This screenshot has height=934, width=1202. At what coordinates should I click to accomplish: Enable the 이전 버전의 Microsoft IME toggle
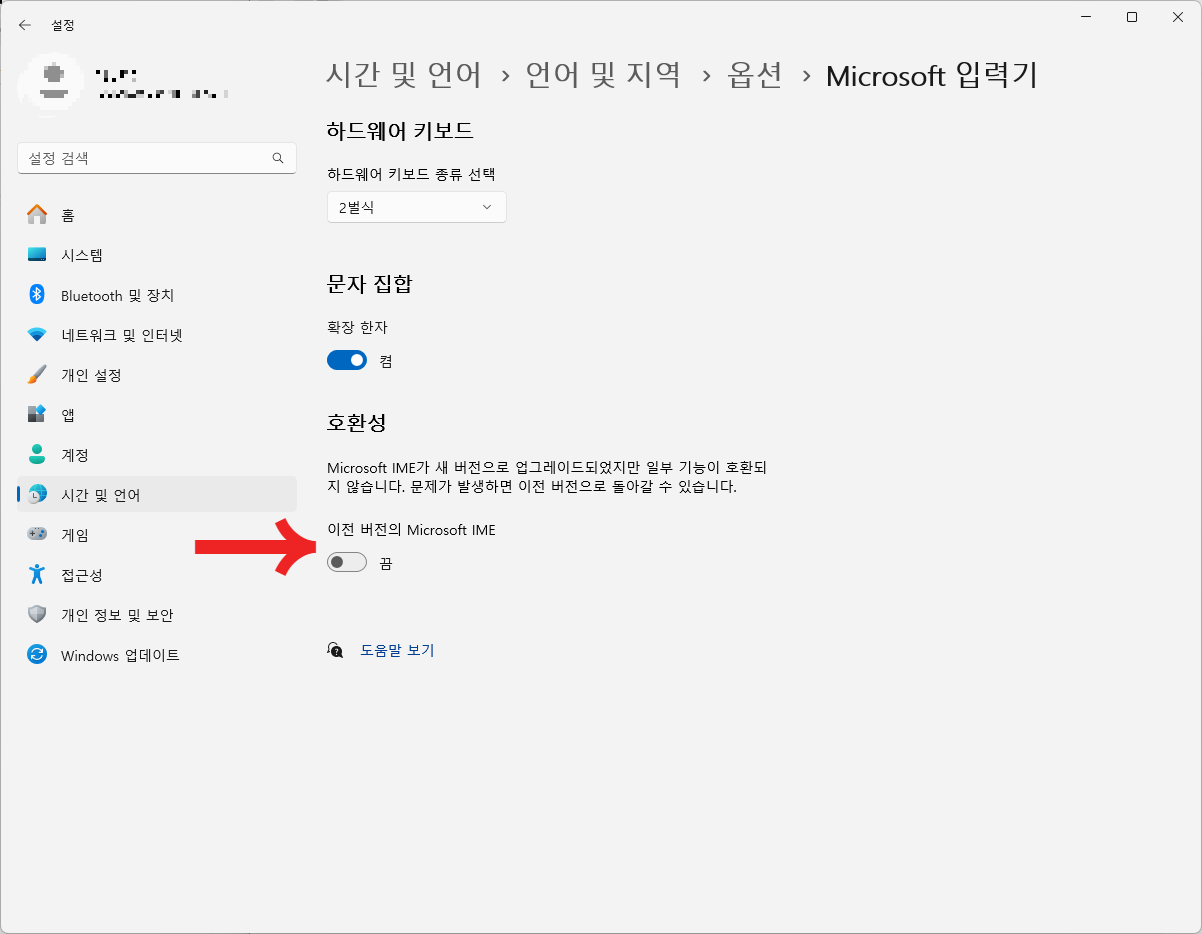(x=347, y=563)
